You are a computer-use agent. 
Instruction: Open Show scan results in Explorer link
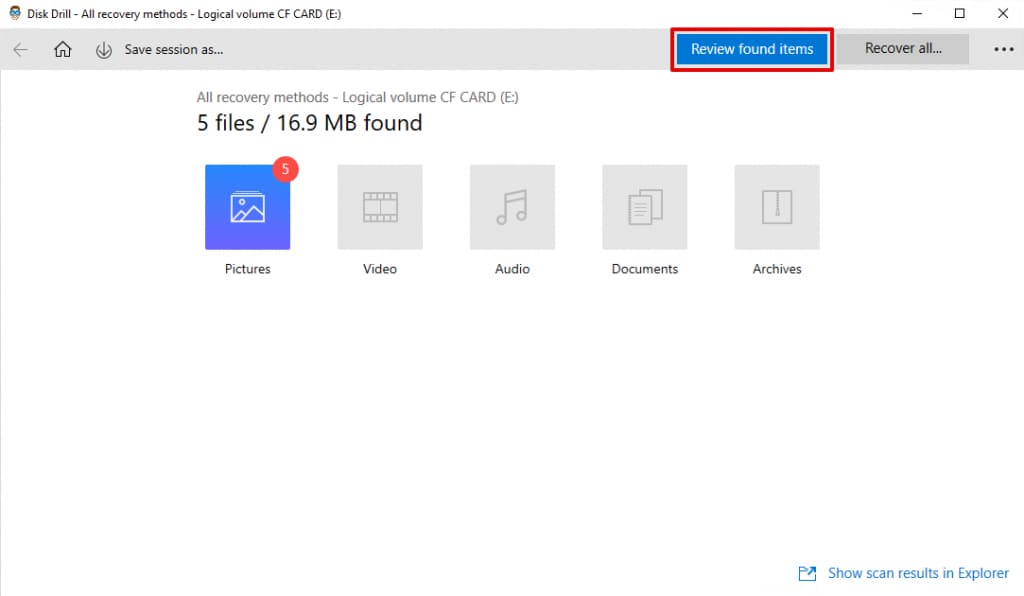[x=918, y=573]
